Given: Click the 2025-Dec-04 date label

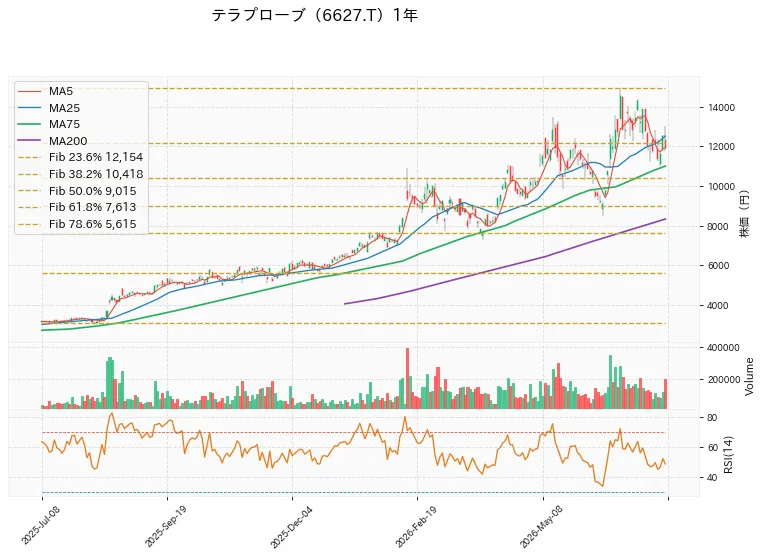Looking at the screenshot, I should tap(291, 526).
